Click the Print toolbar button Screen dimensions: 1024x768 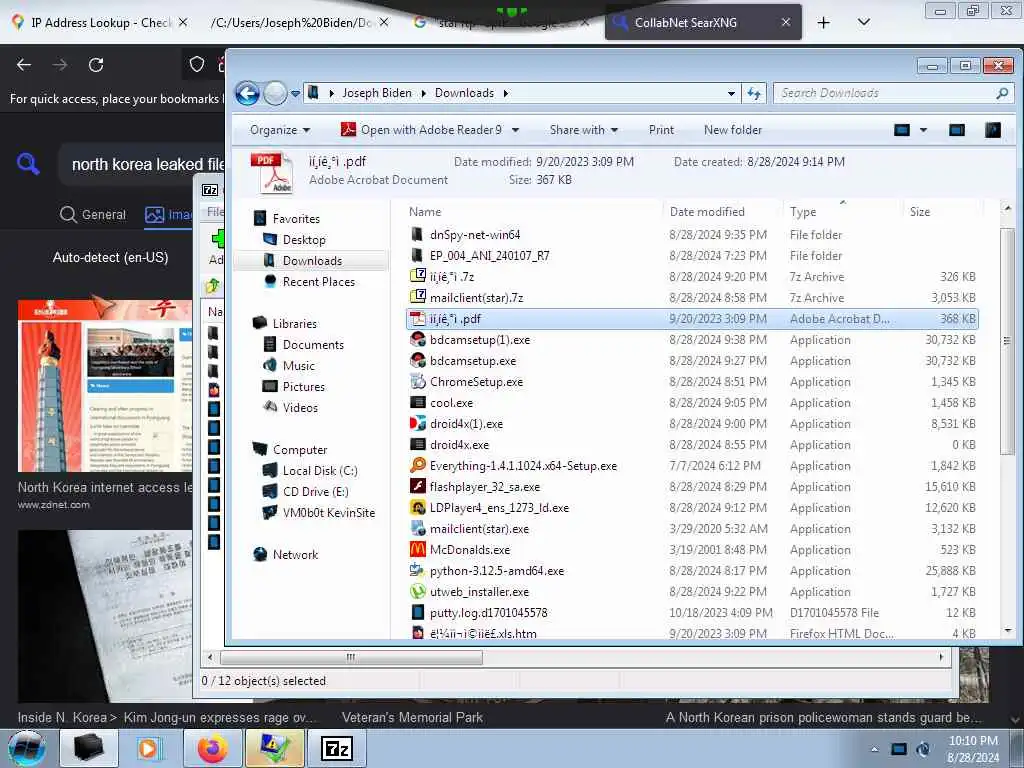[661, 130]
